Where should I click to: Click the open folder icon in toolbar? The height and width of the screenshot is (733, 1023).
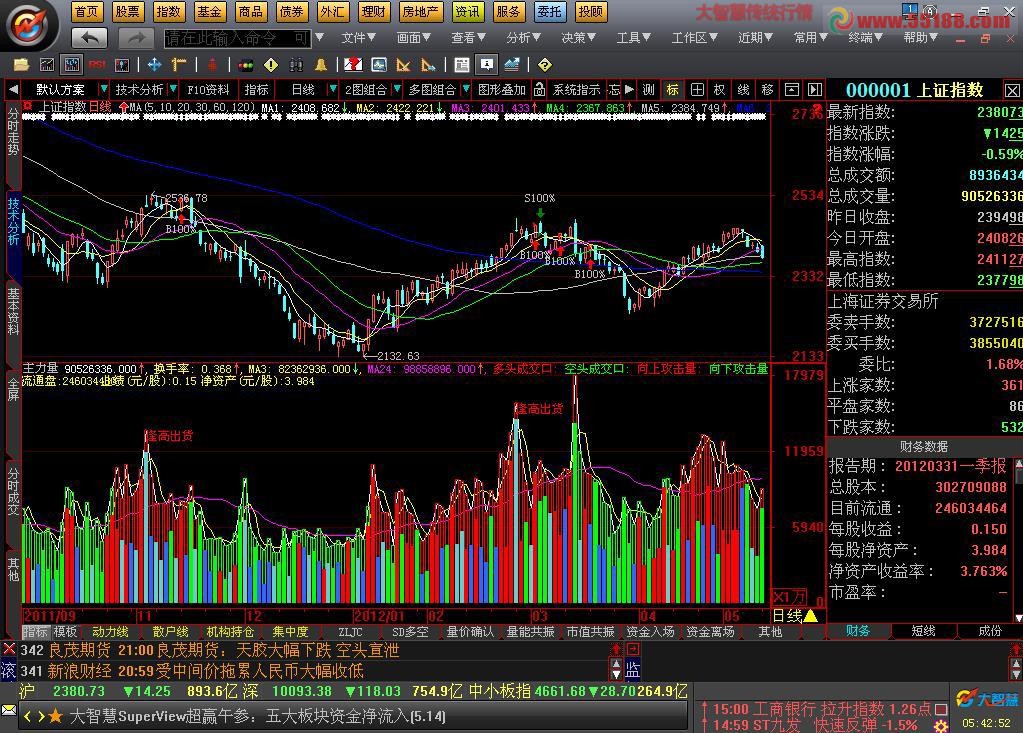22,65
